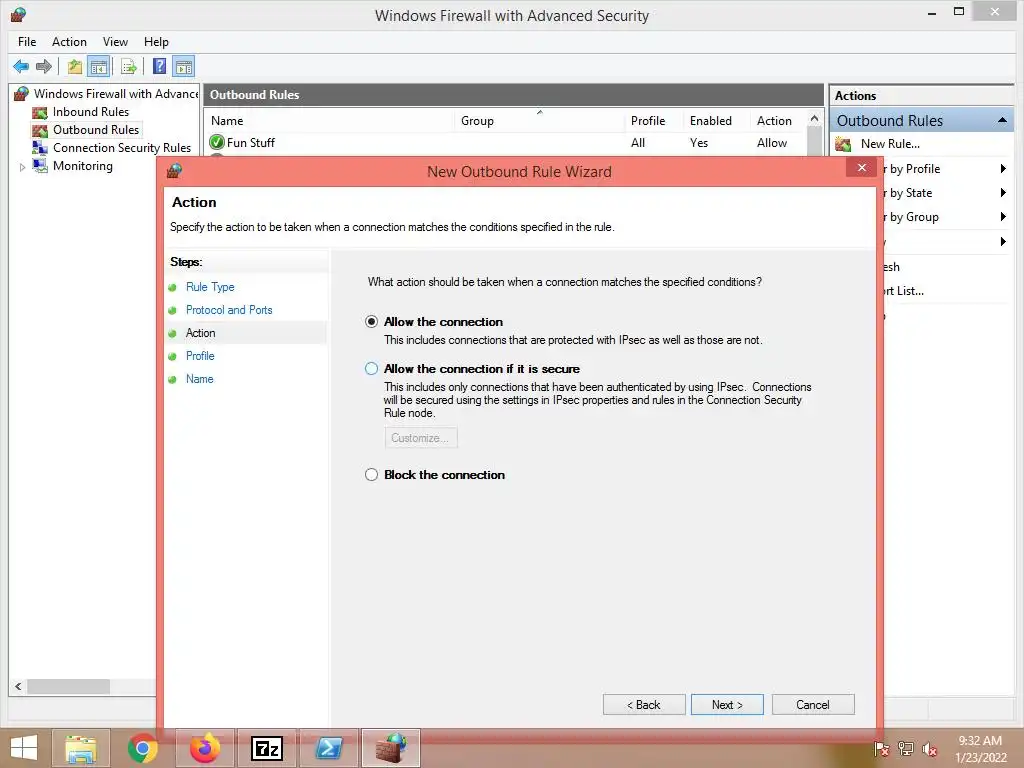This screenshot has height=768, width=1024.
Task: Open the File menu
Action: (27, 42)
